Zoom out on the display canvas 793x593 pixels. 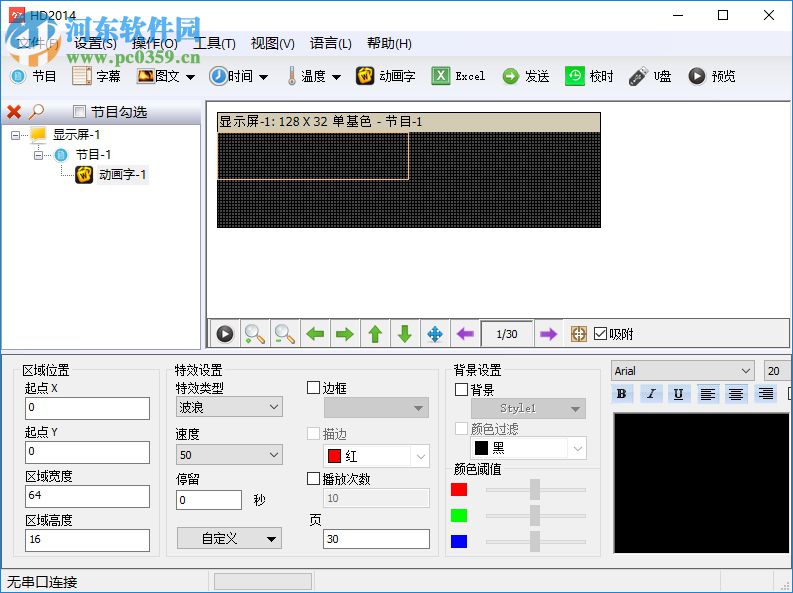(285, 334)
